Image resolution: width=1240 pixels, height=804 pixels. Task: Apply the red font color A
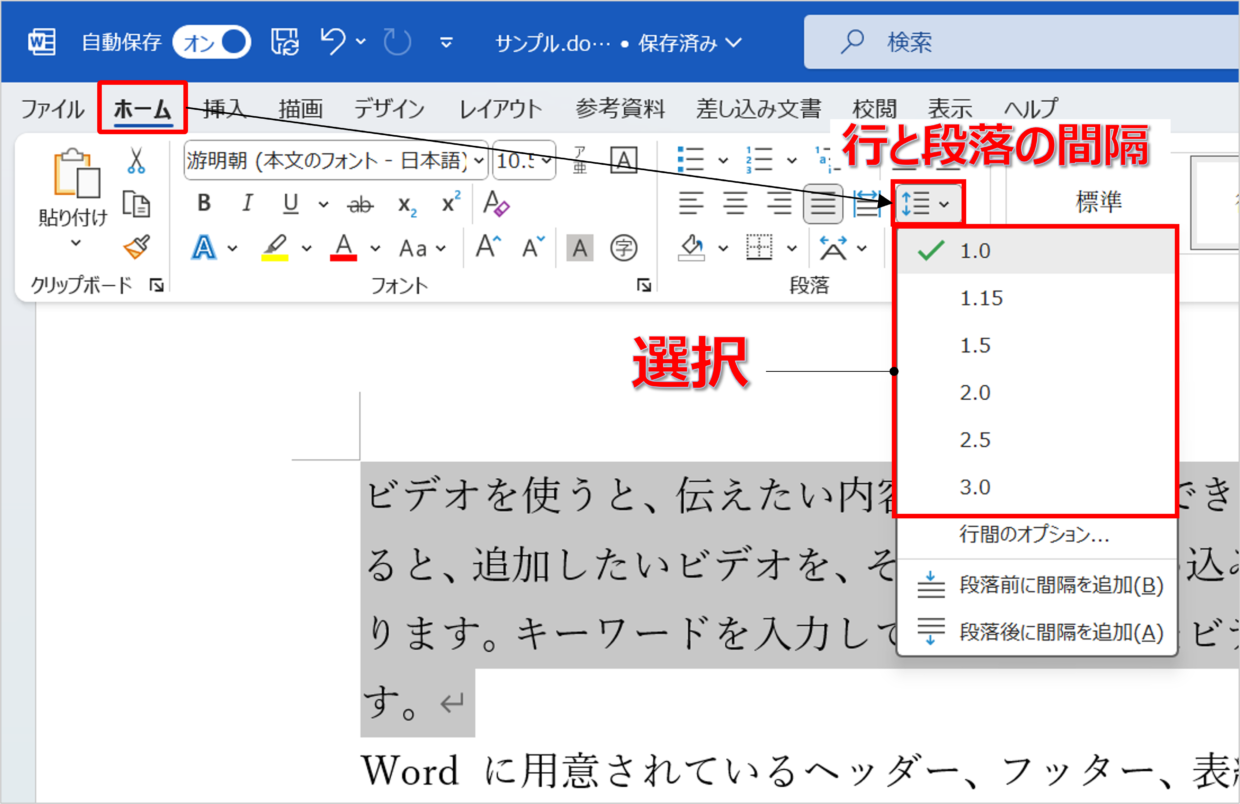tap(344, 247)
